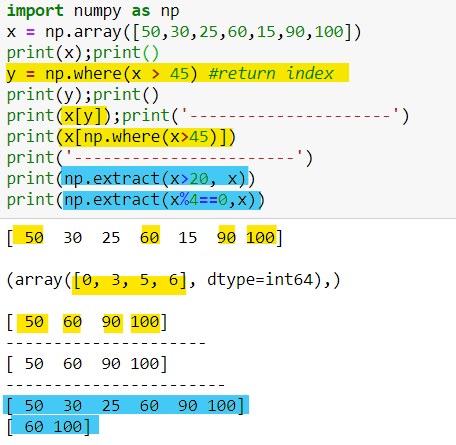
Task: Click the print(y);print() code line
Action: (x=83, y=95)
